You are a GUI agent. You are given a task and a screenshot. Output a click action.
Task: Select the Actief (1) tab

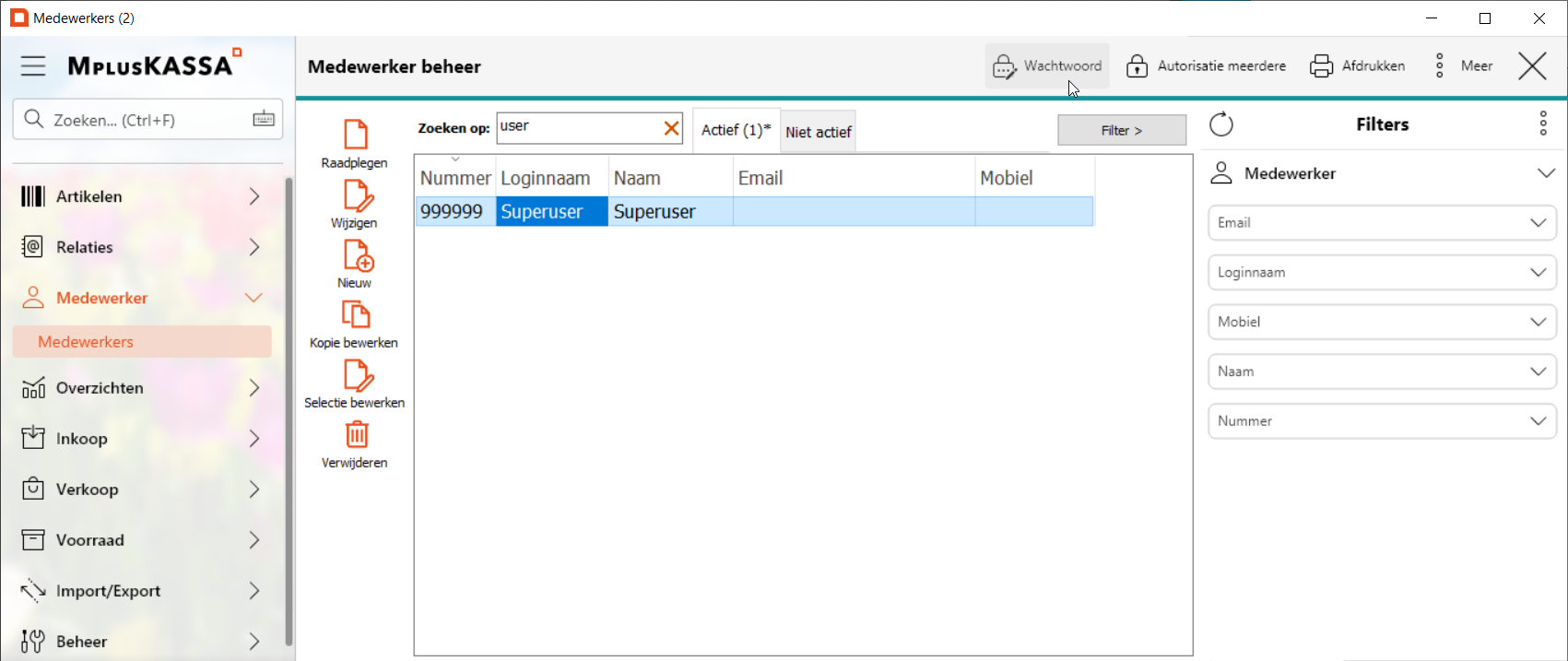click(735, 130)
